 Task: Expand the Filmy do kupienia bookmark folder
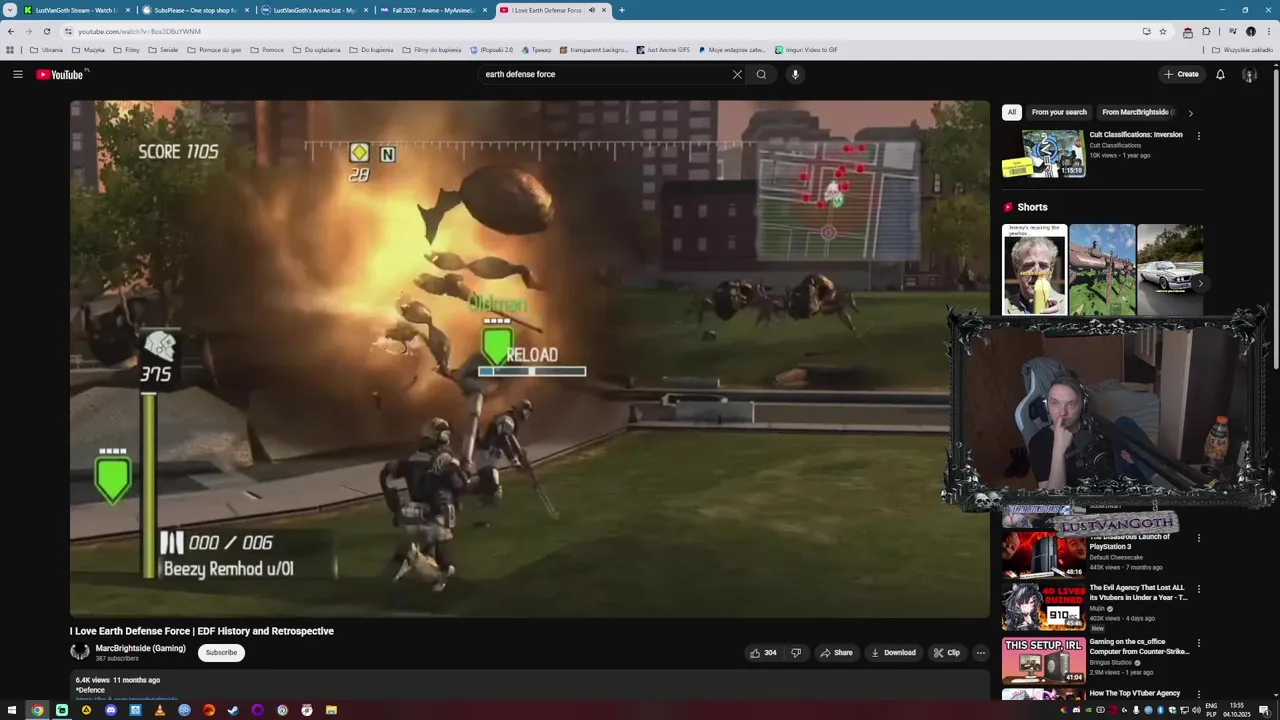(x=431, y=49)
